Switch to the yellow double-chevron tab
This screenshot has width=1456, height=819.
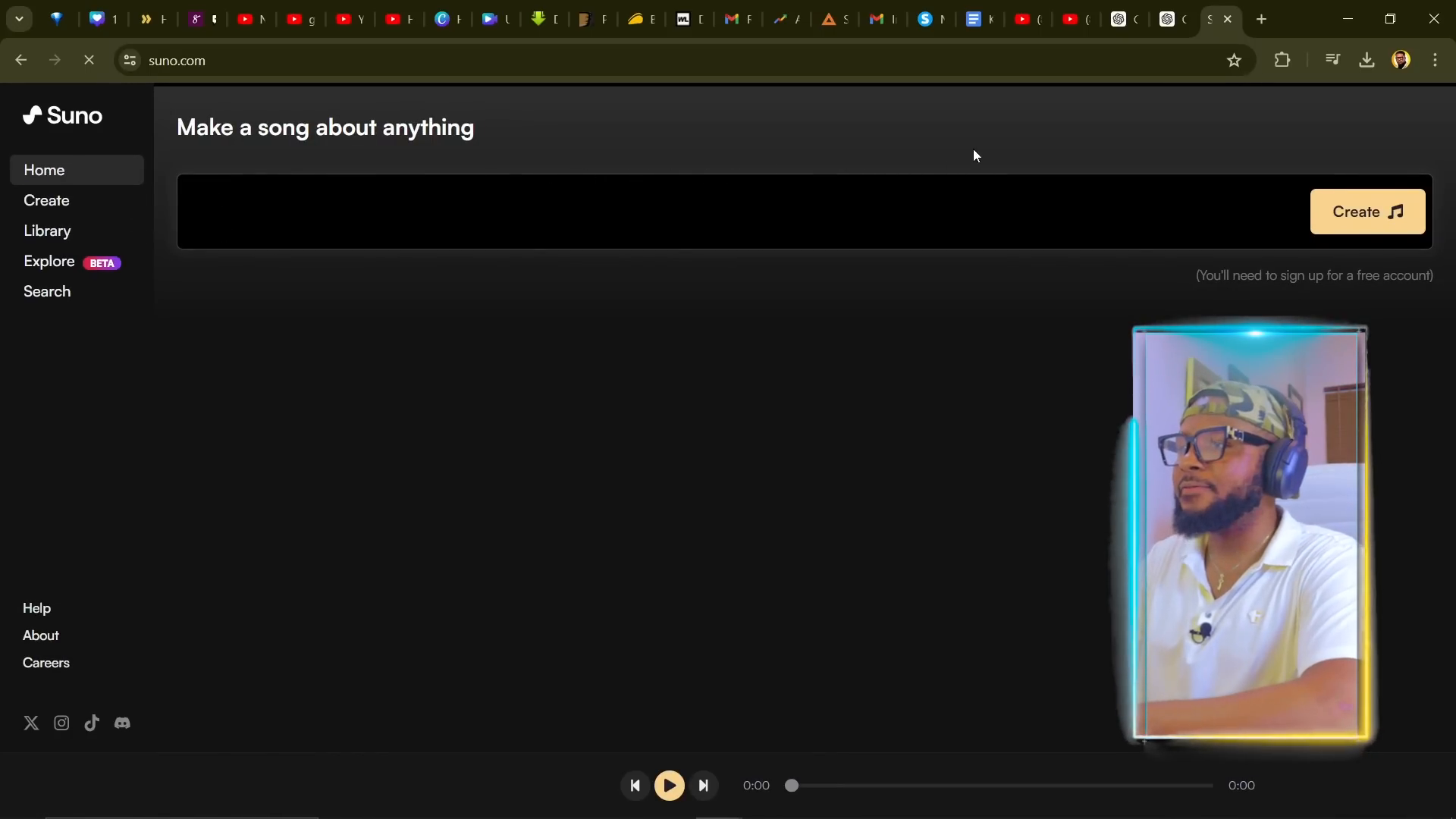153,19
